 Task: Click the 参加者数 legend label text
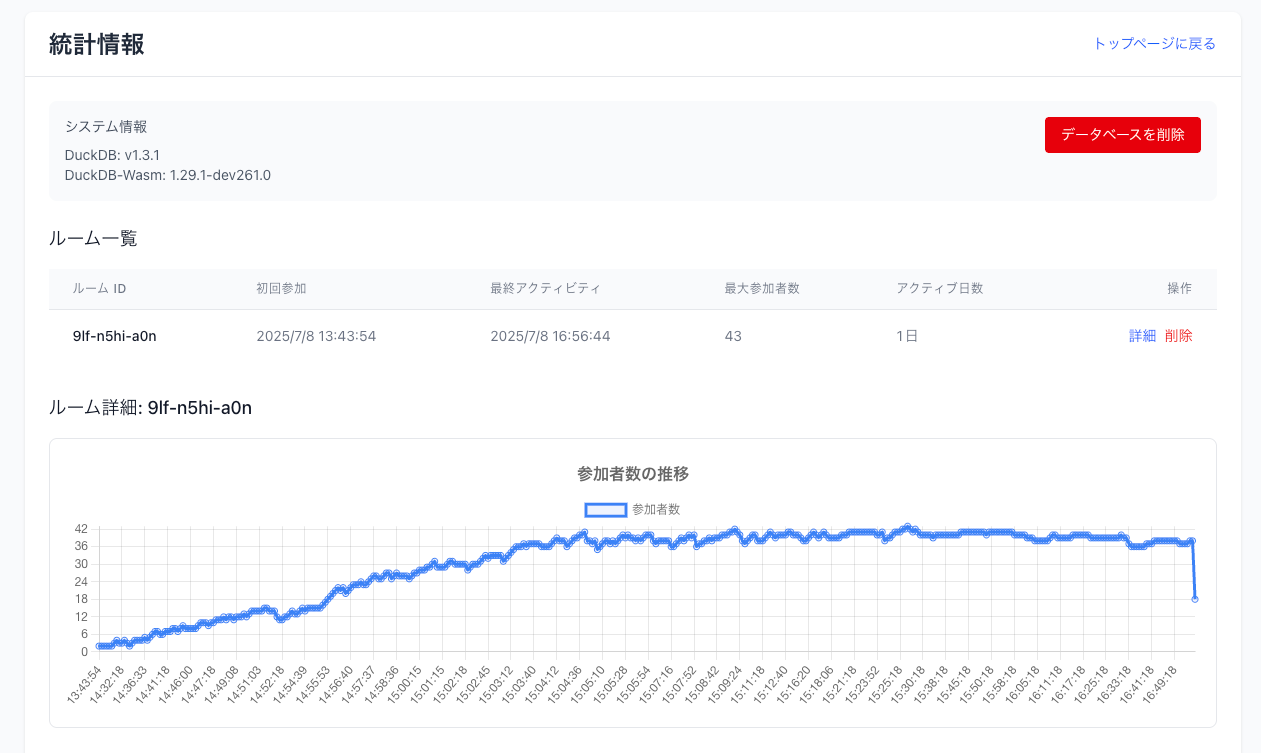coord(656,510)
